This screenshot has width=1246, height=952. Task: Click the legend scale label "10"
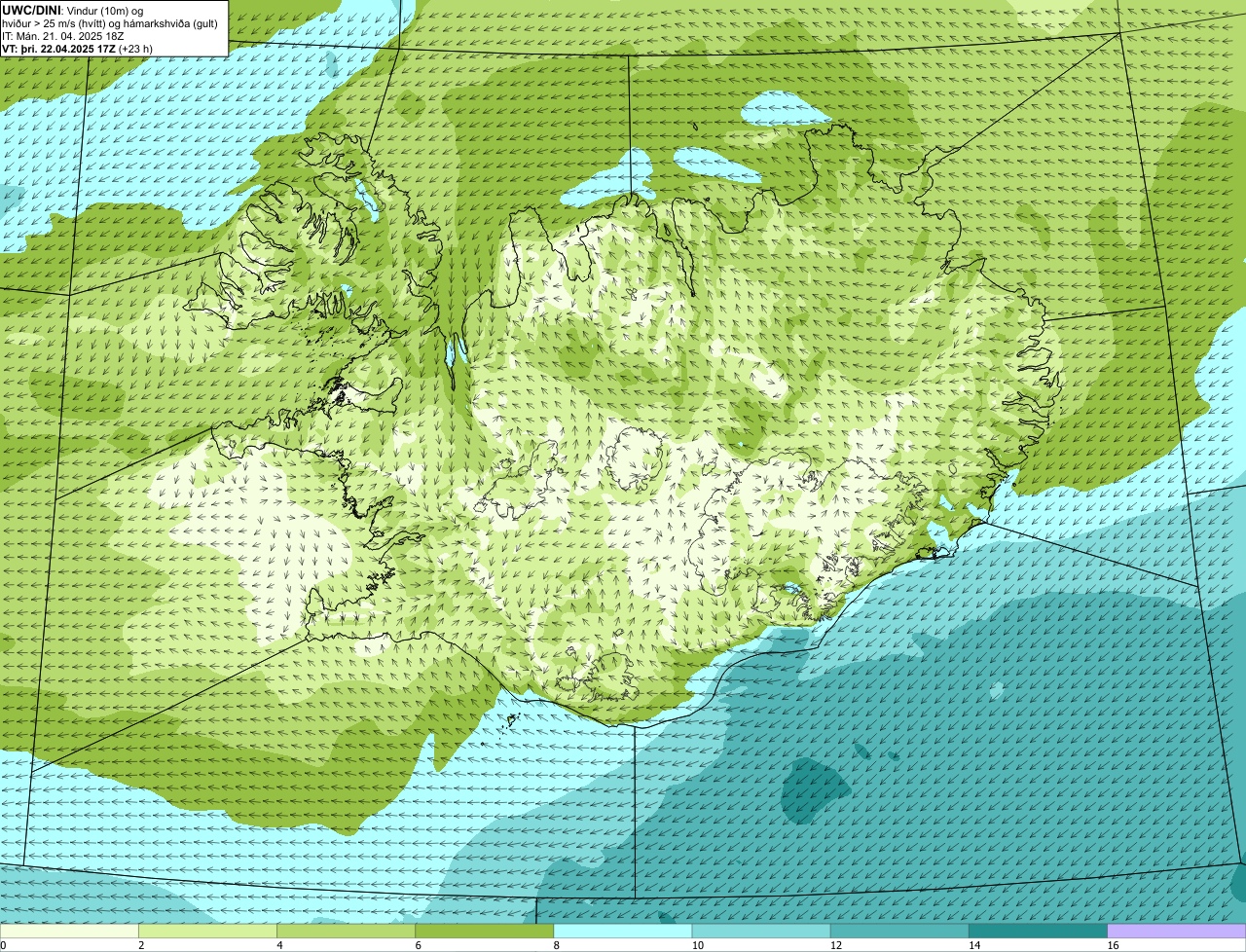coord(698,945)
